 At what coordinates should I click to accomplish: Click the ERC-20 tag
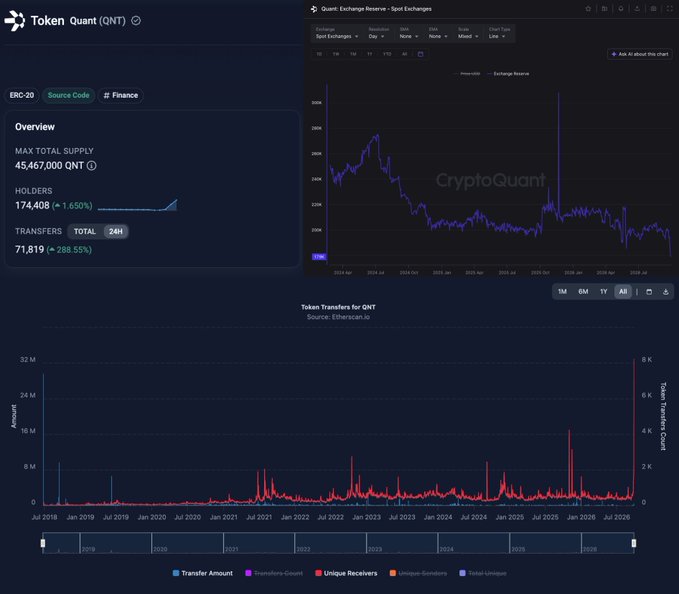(x=22, y=95)
